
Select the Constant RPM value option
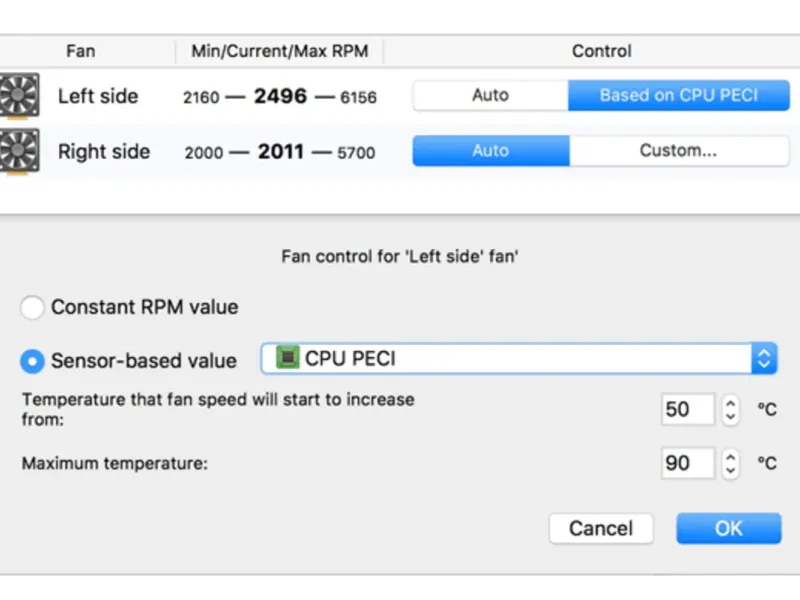(32, 307)
